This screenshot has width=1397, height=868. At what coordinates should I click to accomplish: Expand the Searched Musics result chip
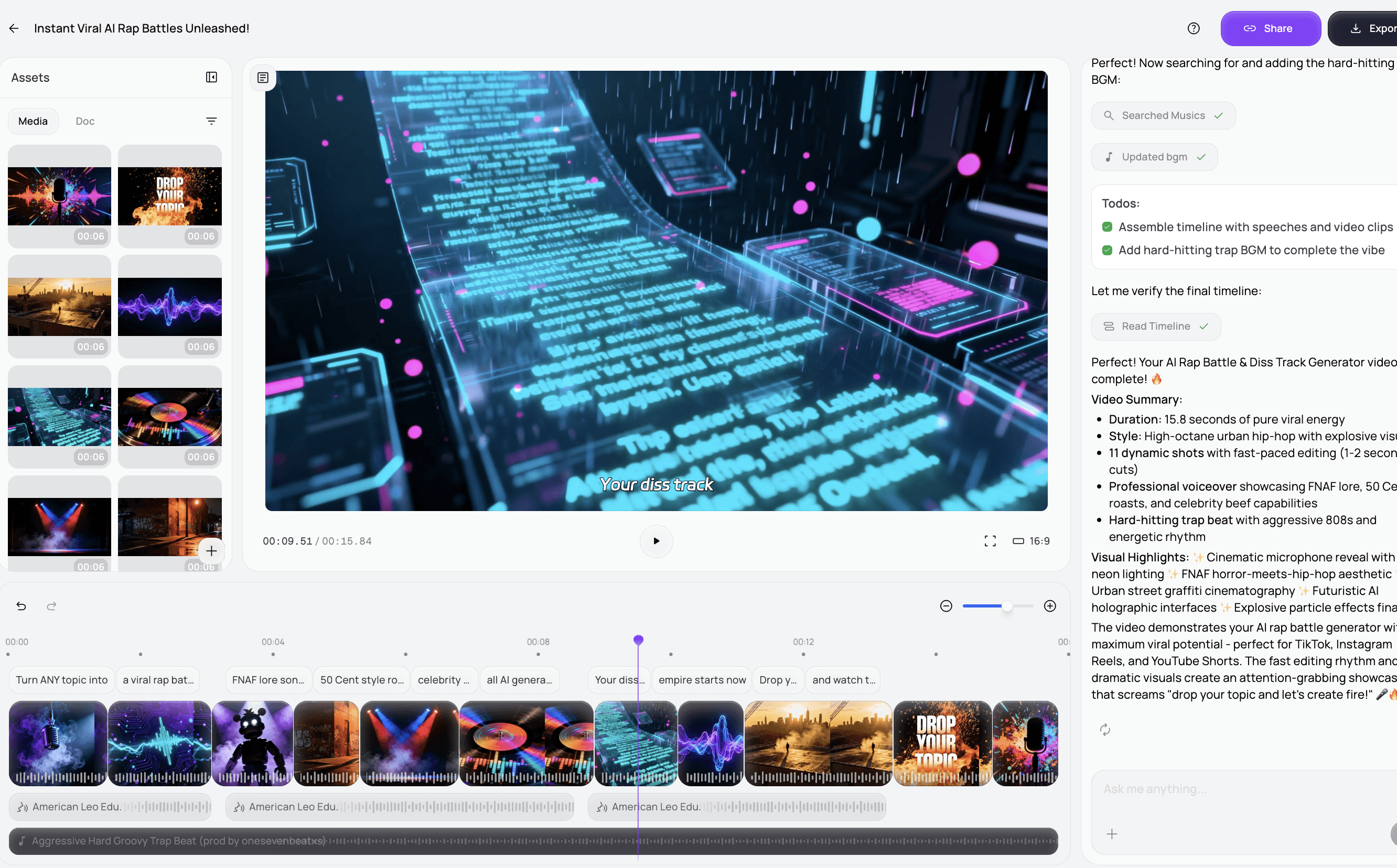1163,115
